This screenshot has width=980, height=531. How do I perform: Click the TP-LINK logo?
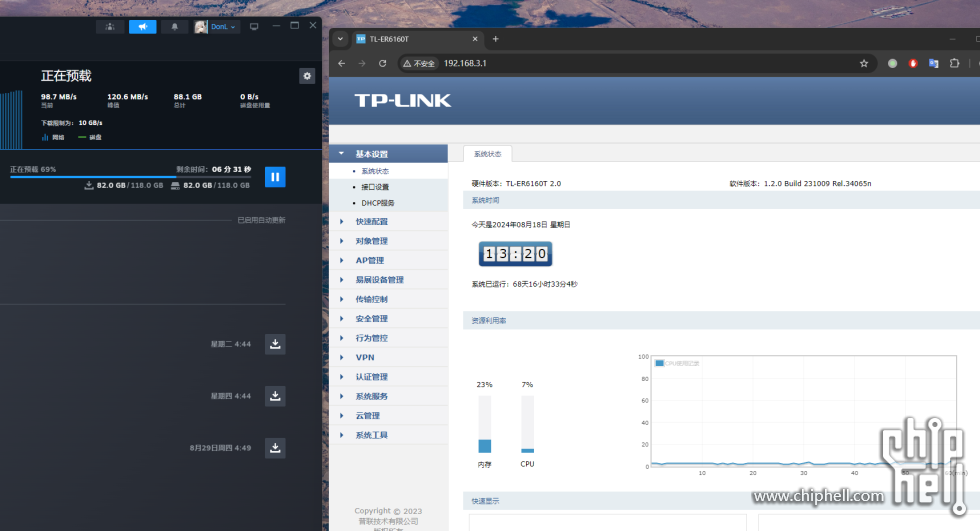pos(402,101)
